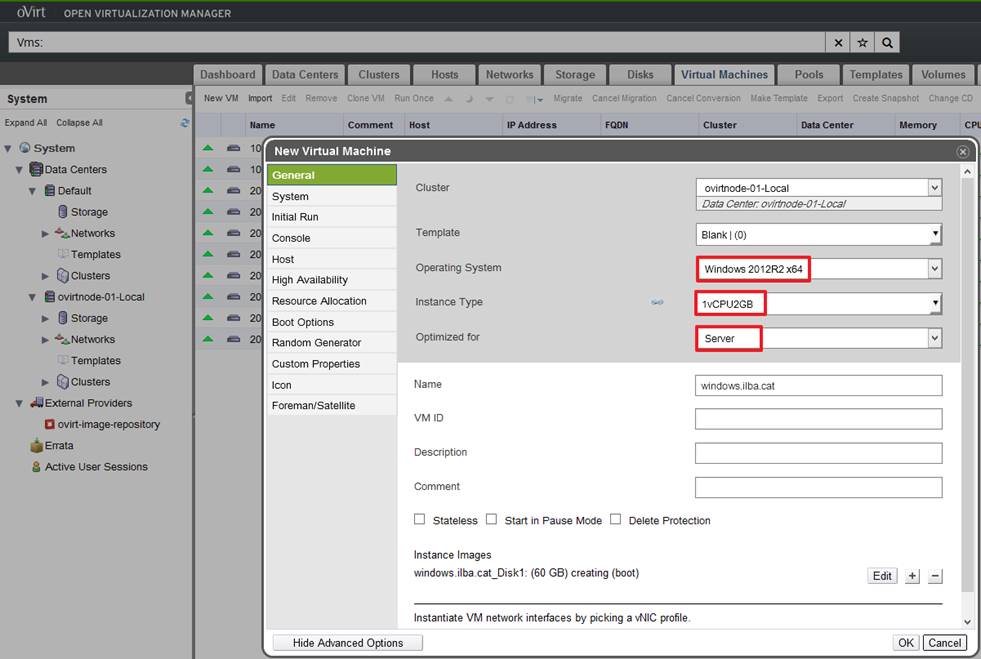Screen dimensions: 981x659
Task: Bookmark the search with star icon
Action: 862,43
